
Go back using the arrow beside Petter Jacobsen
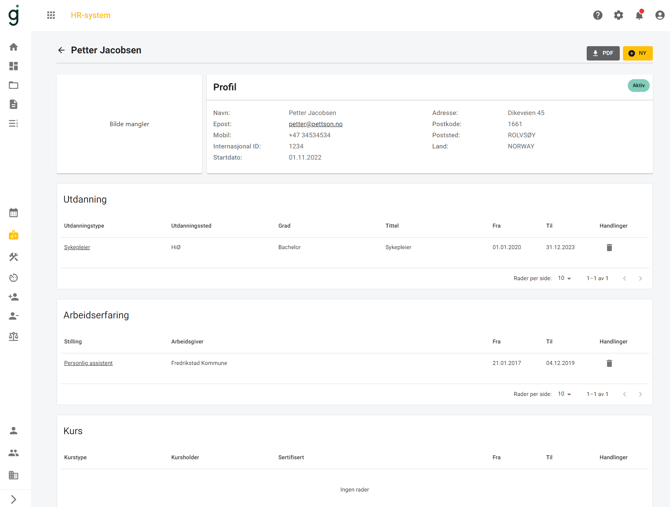[x=61, y=50]
